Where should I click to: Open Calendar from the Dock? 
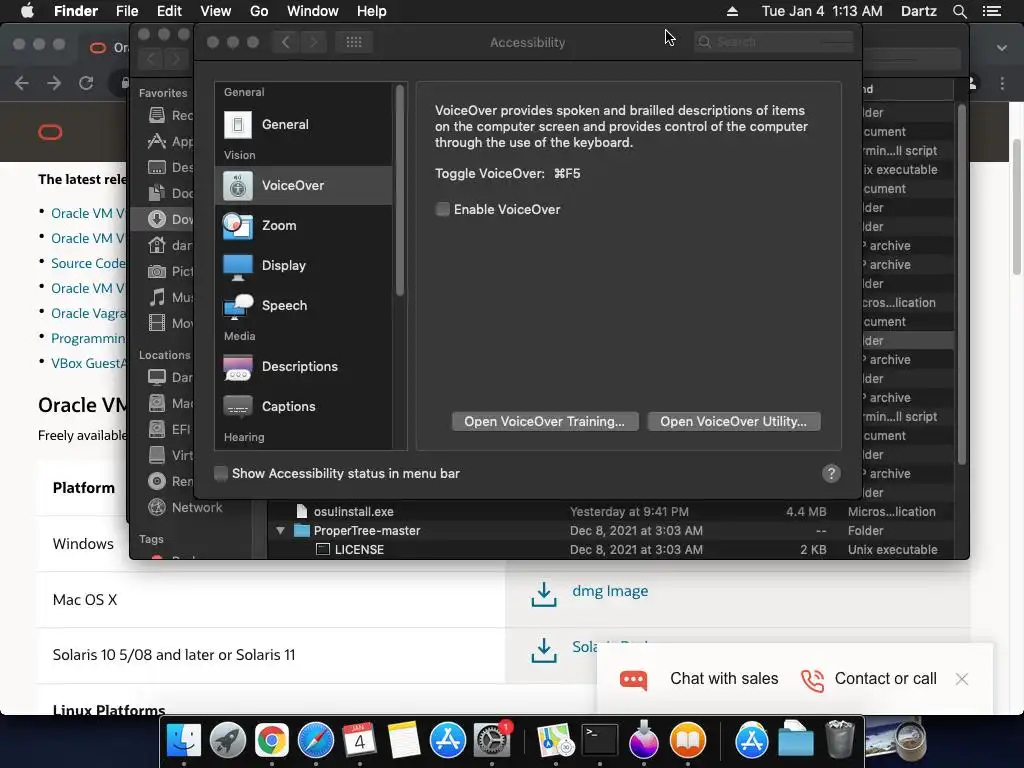pos(359,741)
